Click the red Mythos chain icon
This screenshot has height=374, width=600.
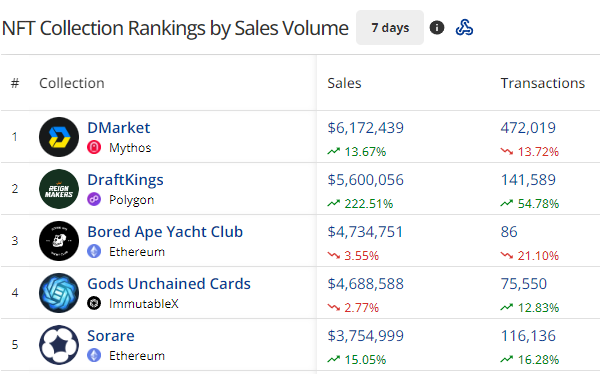[94, 147]
